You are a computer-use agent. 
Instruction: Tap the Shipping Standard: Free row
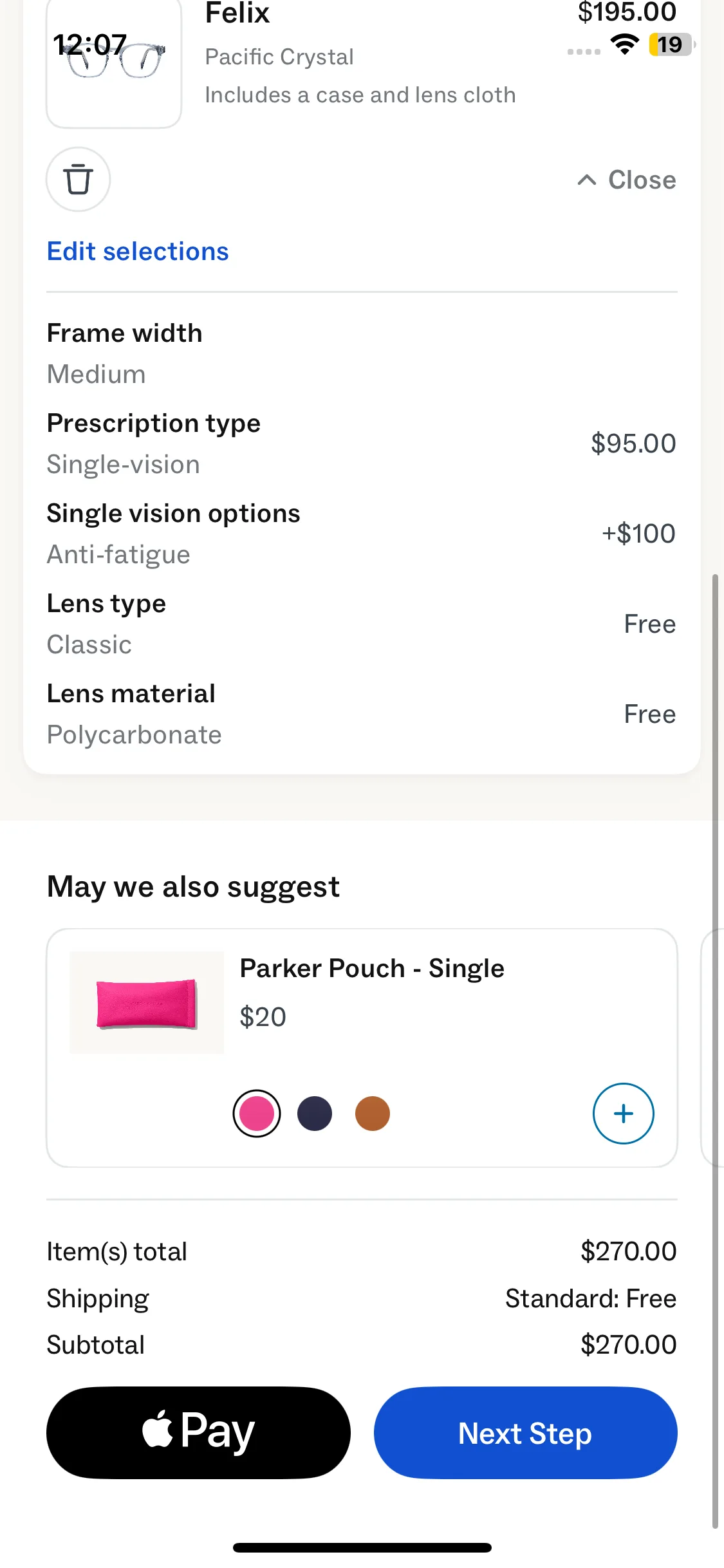pyautogui.click(x=362, y=1298)
